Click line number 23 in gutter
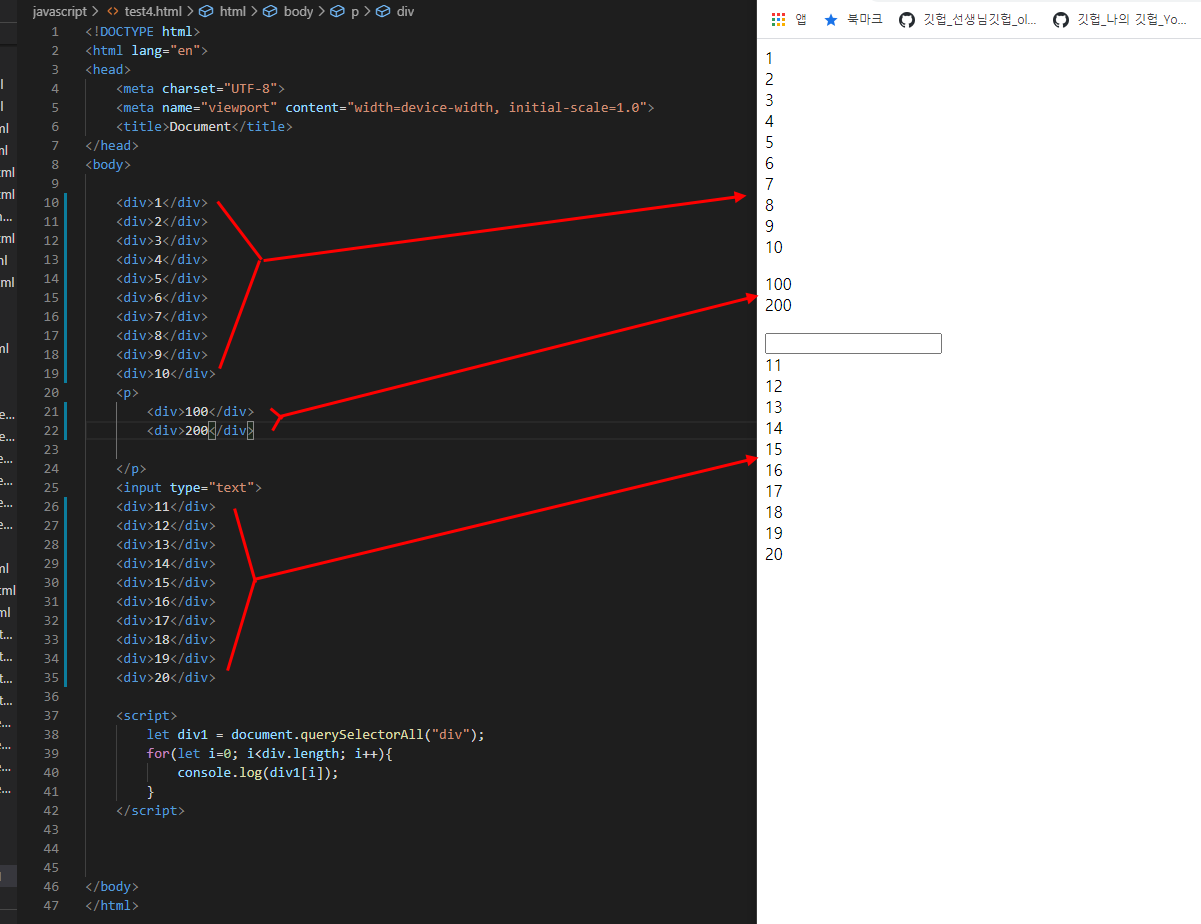Viewport: 1201px width, 924px height. pyautogui.click(x=51, y=449)
